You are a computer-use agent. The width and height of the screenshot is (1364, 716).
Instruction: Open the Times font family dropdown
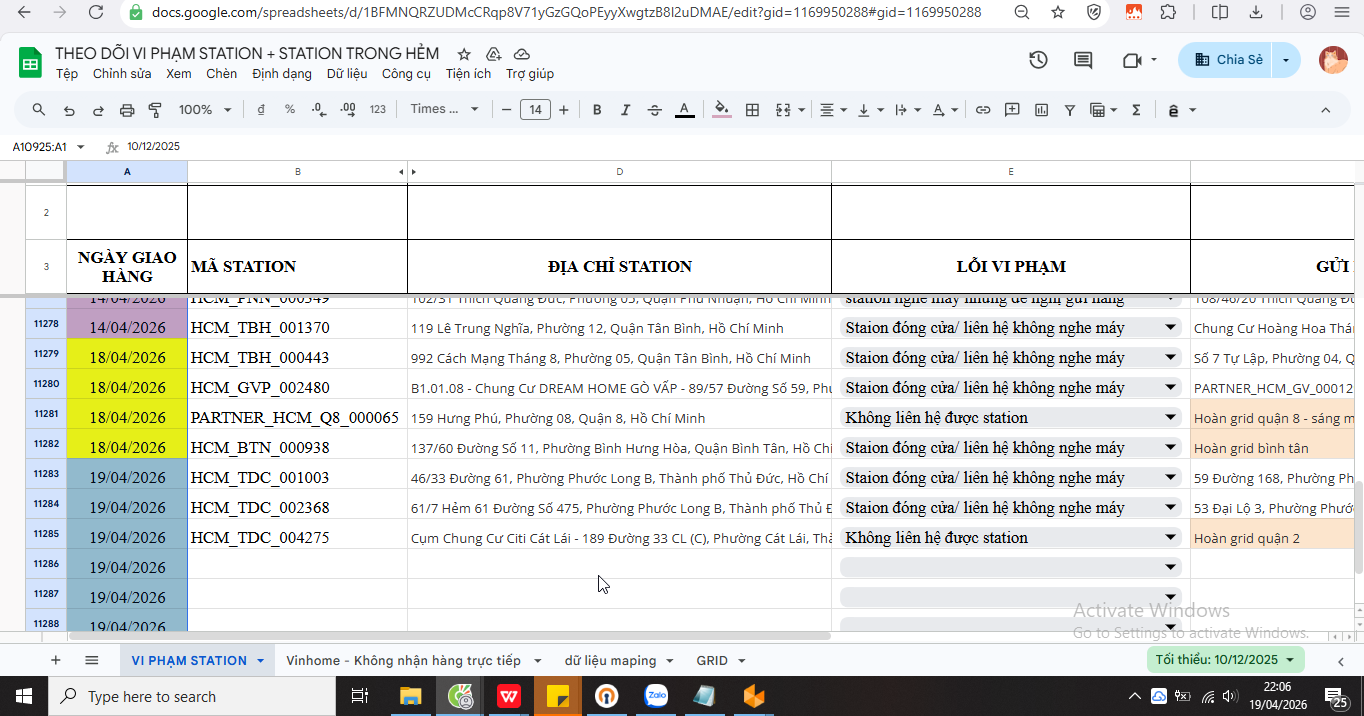click(x=445, y=110)
